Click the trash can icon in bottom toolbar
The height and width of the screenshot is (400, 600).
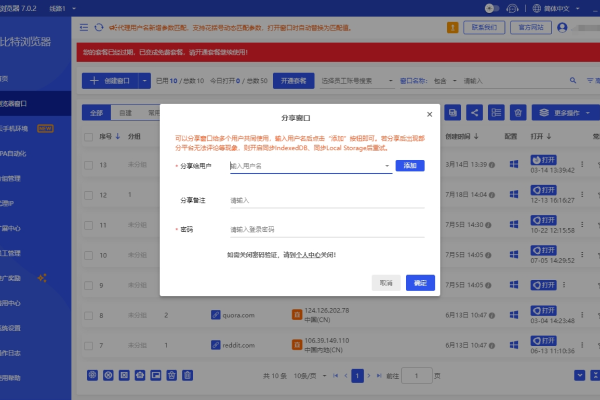coord(188,375)
